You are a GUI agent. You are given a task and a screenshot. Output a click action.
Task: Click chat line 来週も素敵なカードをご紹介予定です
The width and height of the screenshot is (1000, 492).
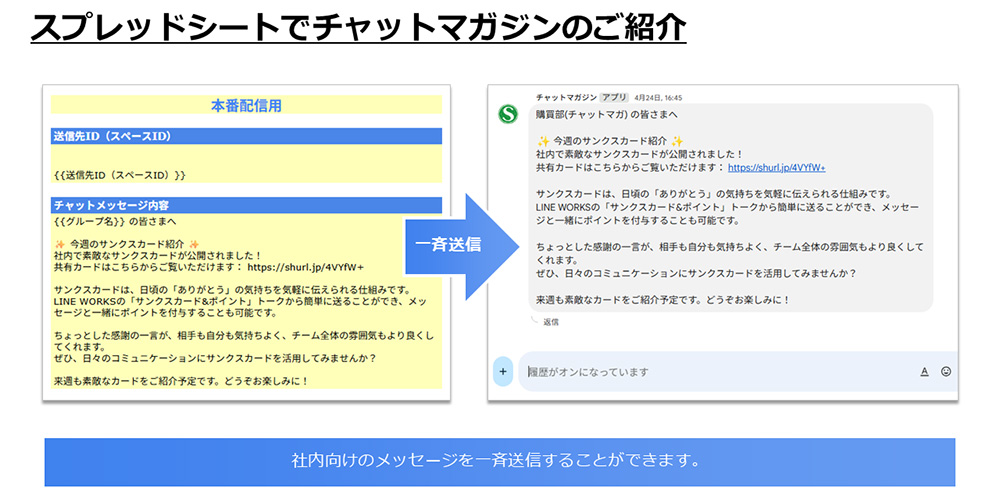(663, 299)
